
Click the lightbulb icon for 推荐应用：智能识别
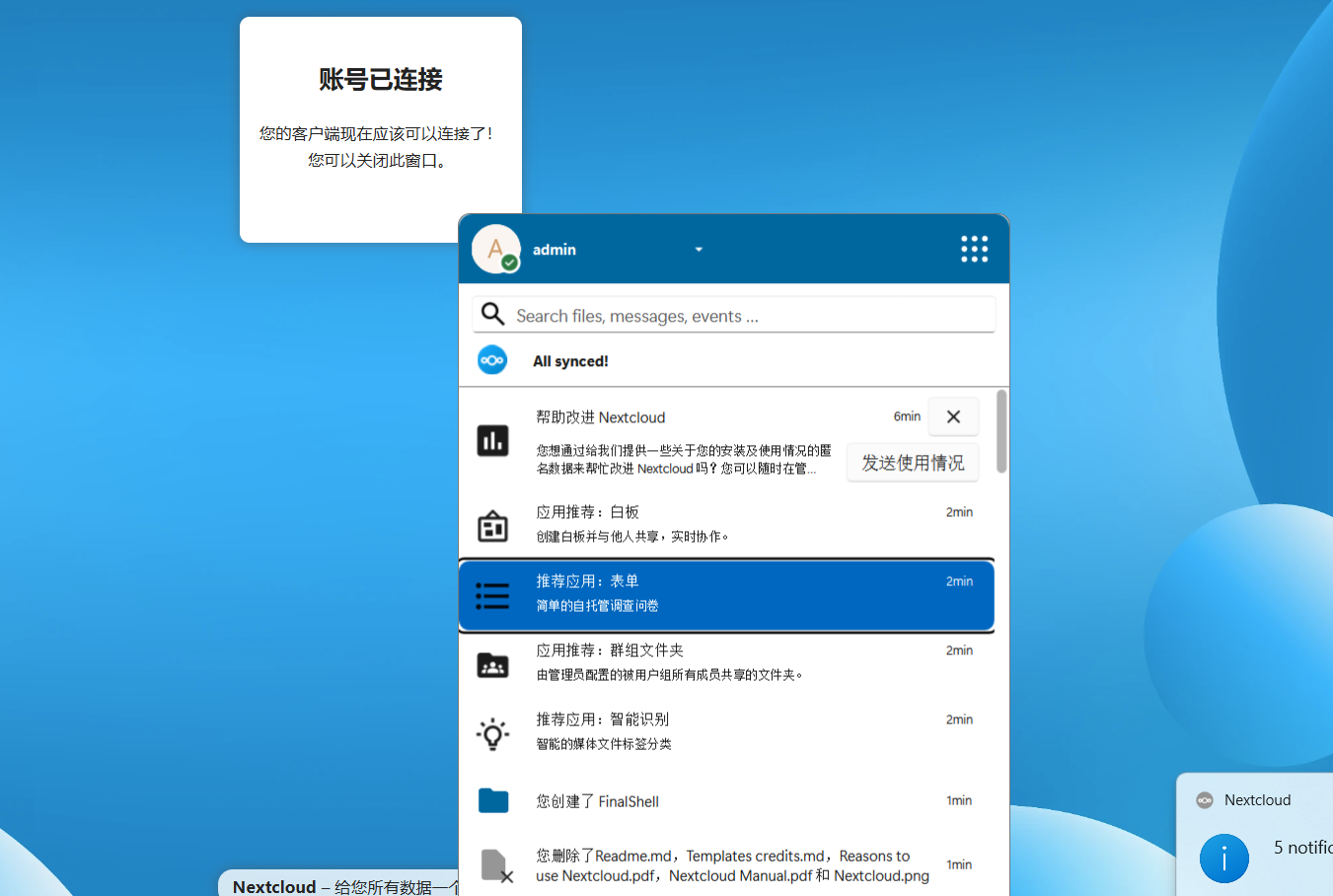pyautogui.click(x=493, y=732)
